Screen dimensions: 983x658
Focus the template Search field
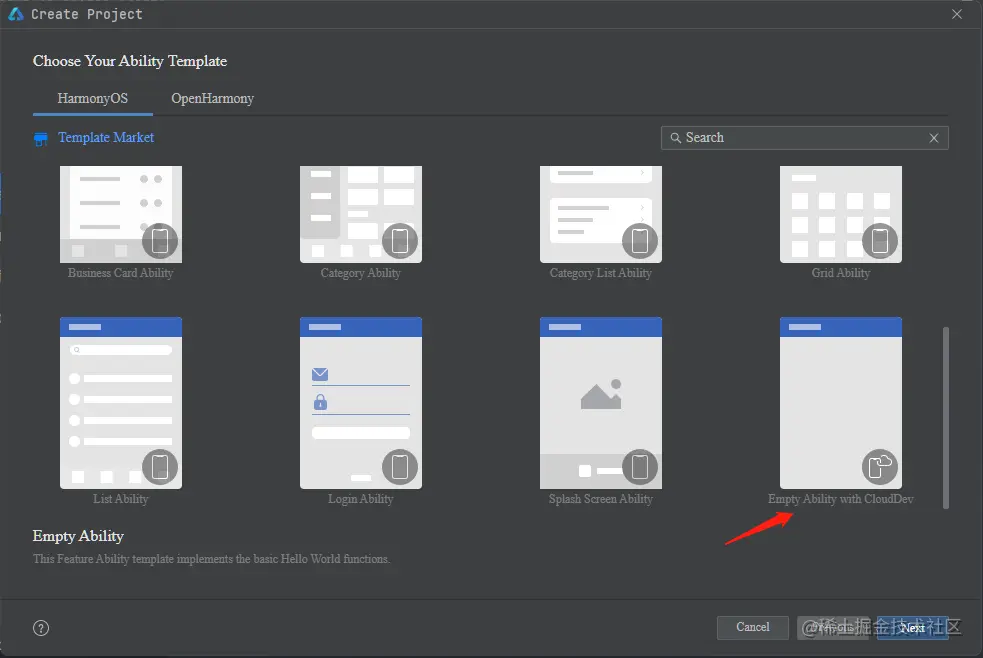[x=804, y=138]
